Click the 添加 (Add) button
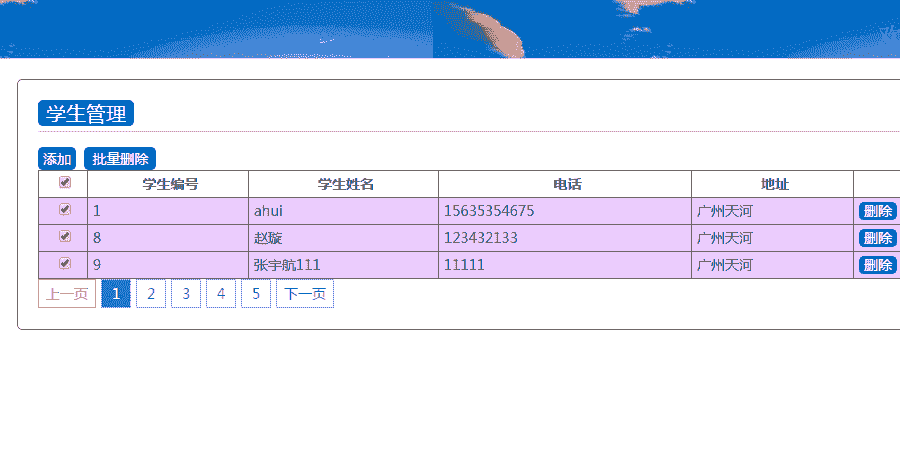 57,159
